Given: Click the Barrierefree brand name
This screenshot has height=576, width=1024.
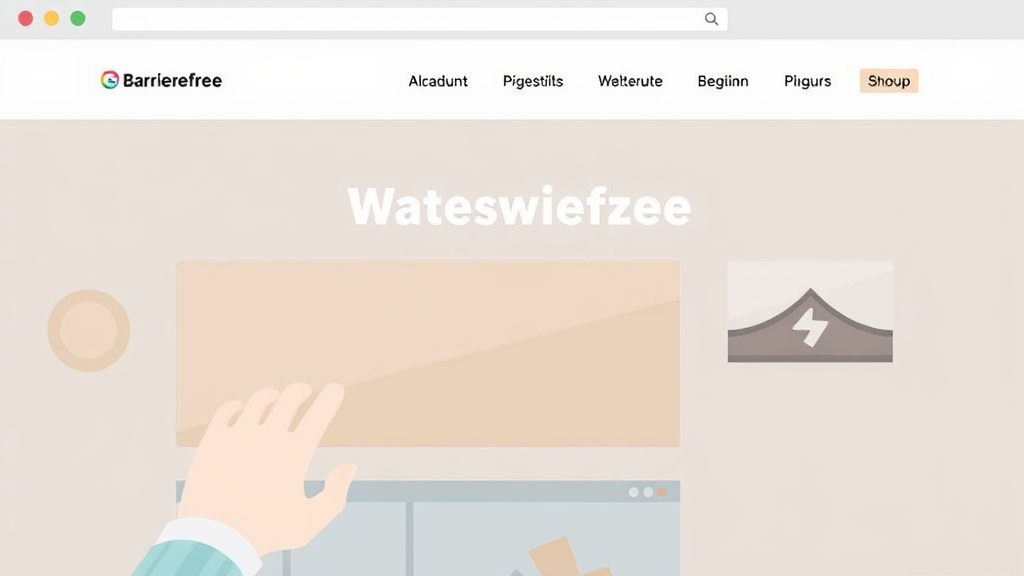Looking at the screenshot, I should (x=172, y=80).
